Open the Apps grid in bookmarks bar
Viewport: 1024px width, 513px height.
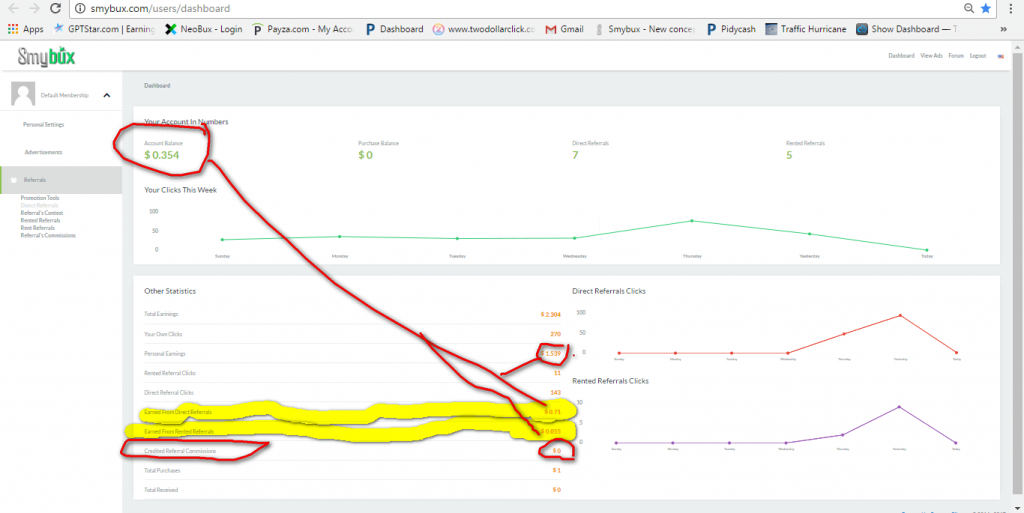click(25, 29)
